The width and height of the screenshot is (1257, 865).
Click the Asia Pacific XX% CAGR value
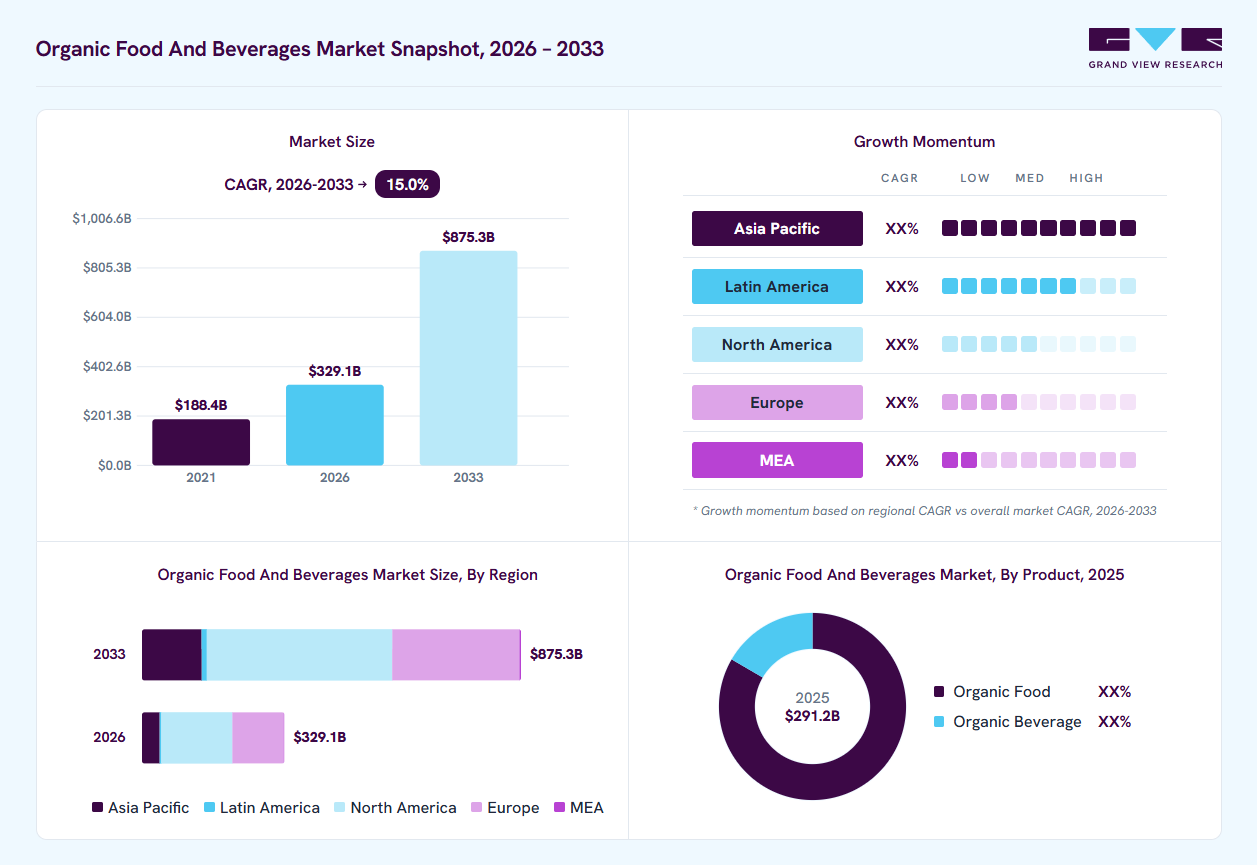(901, 228)
